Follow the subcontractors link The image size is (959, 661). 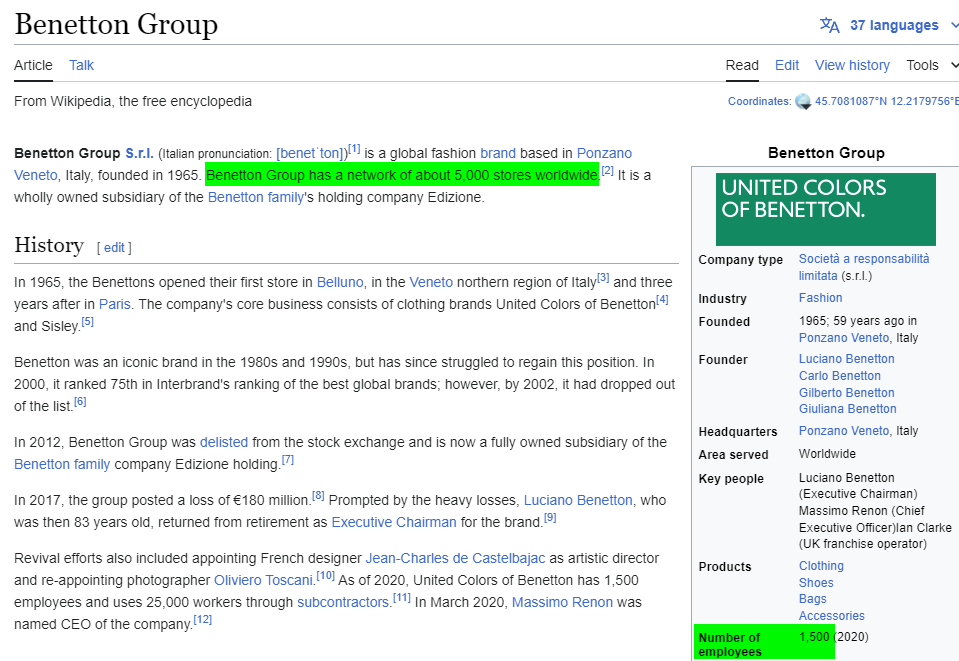coord(343,602)
